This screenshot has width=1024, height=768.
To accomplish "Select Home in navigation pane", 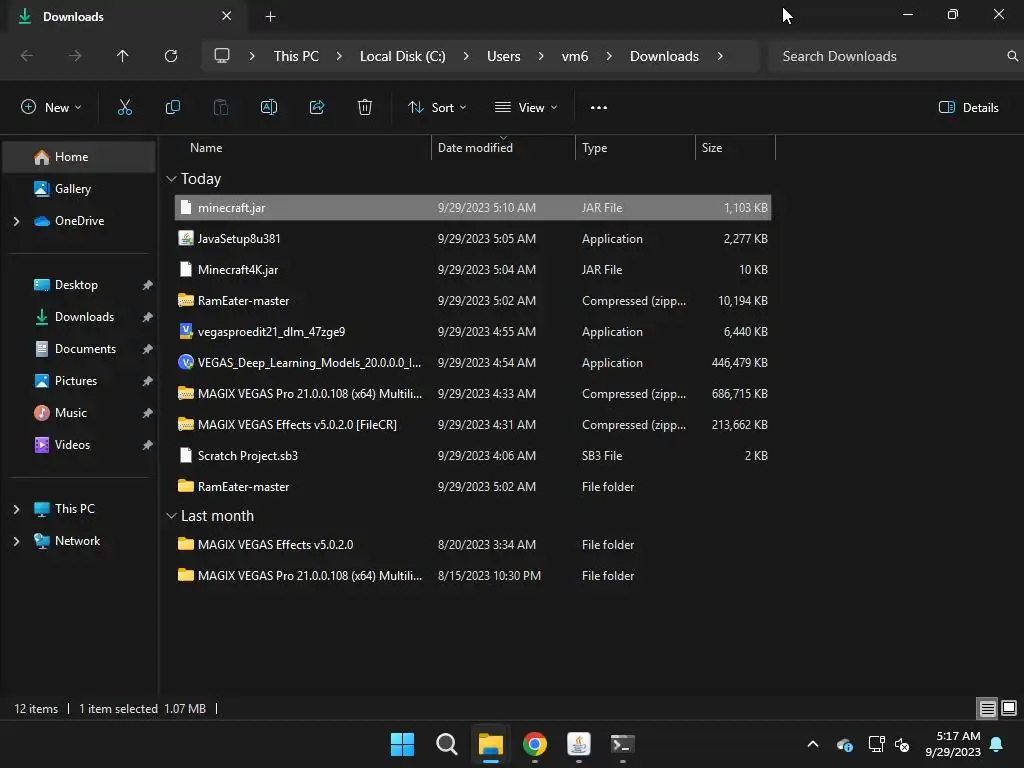I will pos(79,157).
